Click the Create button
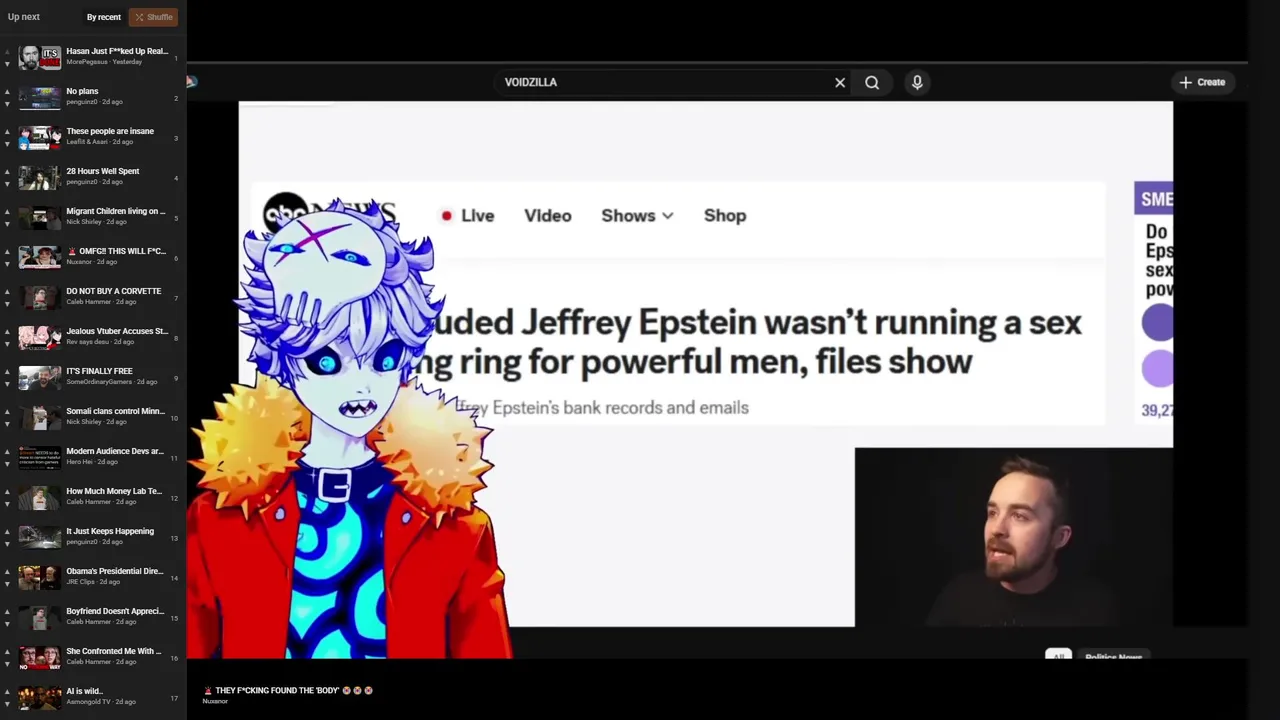 [x=1202, y=82]
